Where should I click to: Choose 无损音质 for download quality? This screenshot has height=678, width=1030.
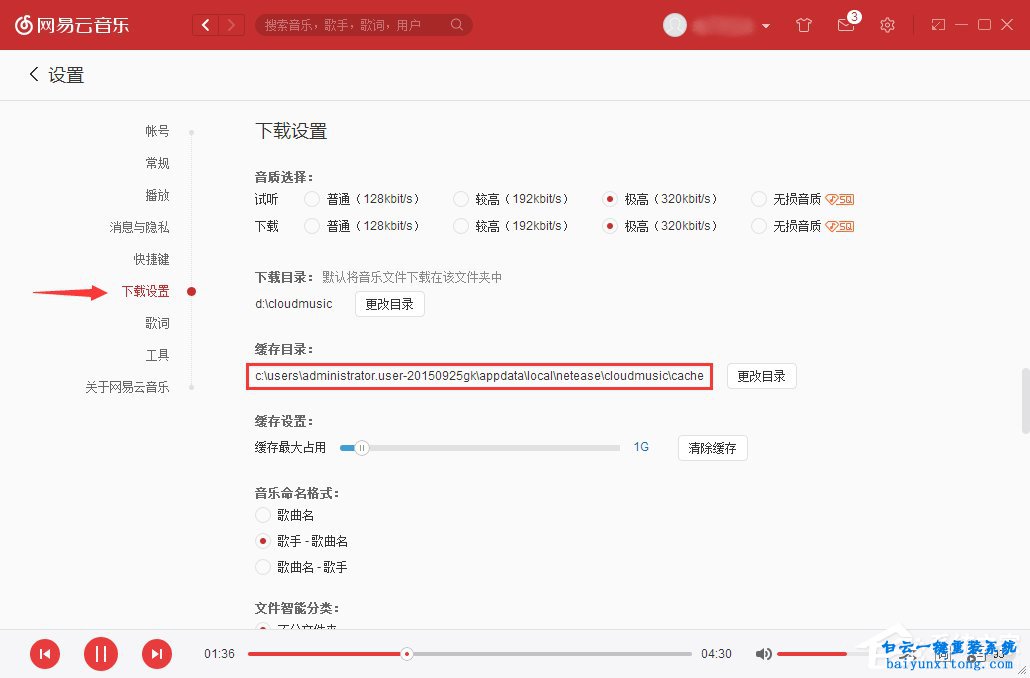(758, 226)
